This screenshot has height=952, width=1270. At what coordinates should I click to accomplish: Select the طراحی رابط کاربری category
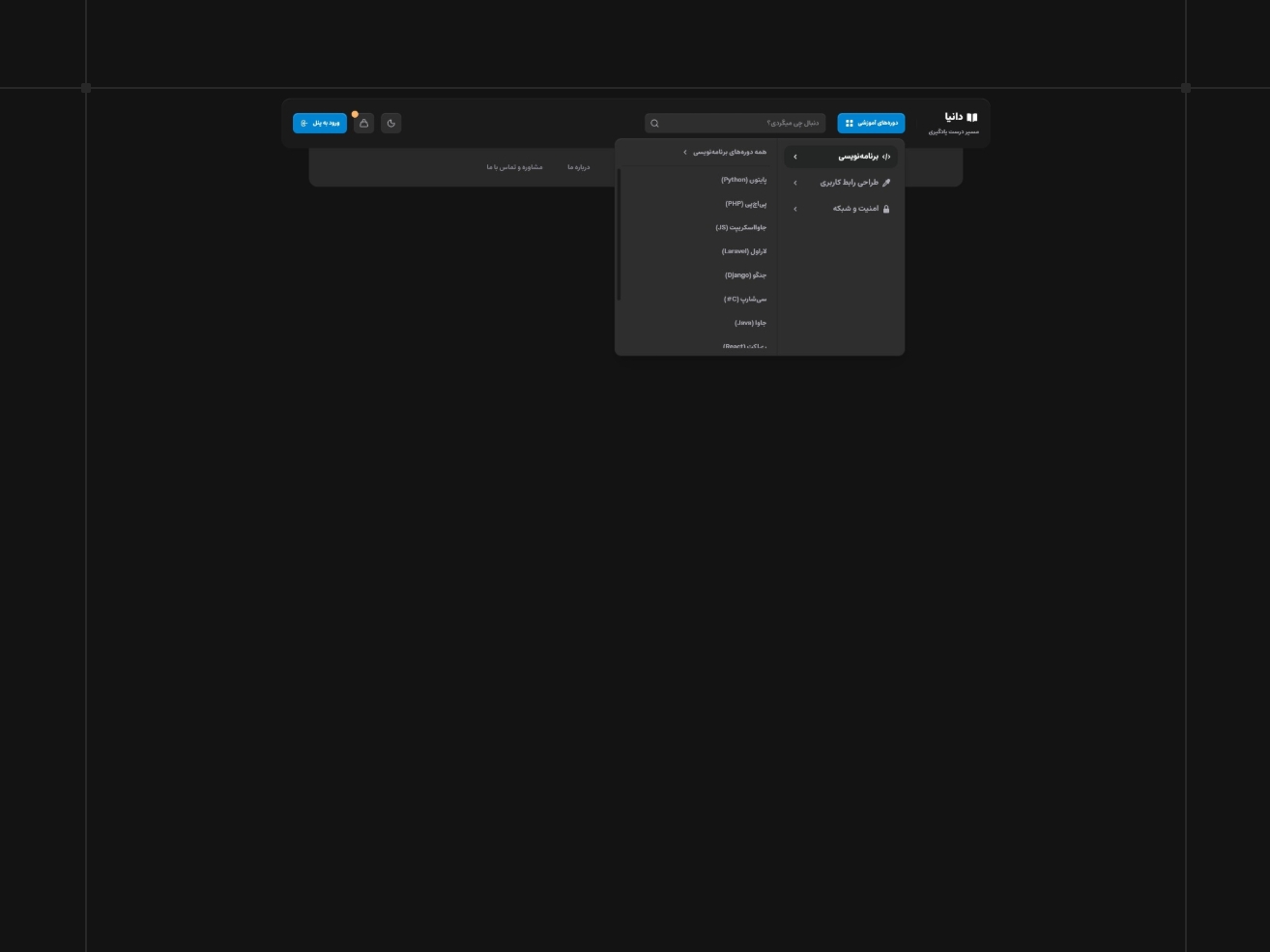click(x=841, y=183)
